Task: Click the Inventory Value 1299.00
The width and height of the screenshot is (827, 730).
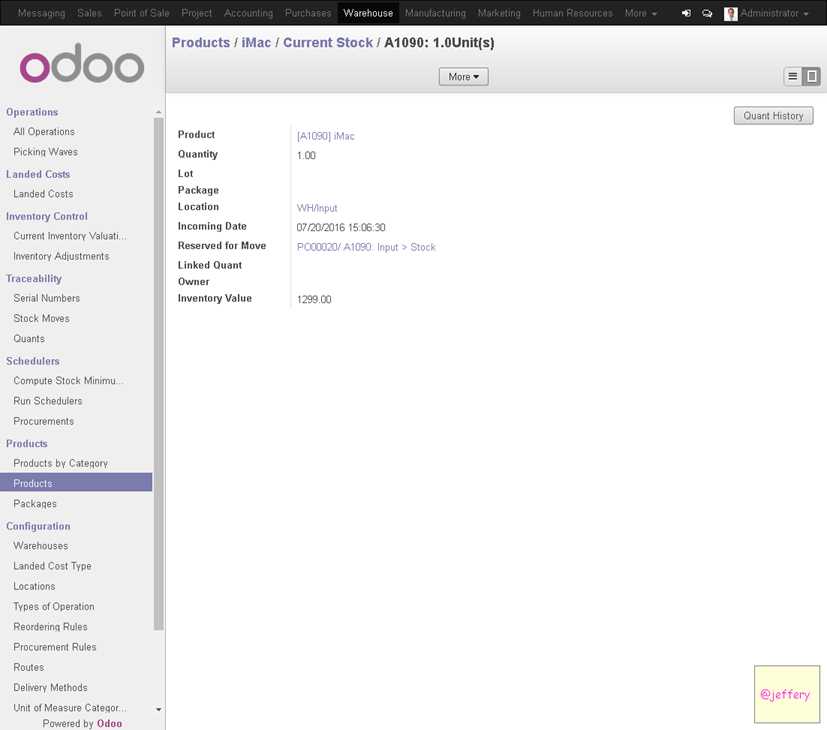Action: coord(314,300)
